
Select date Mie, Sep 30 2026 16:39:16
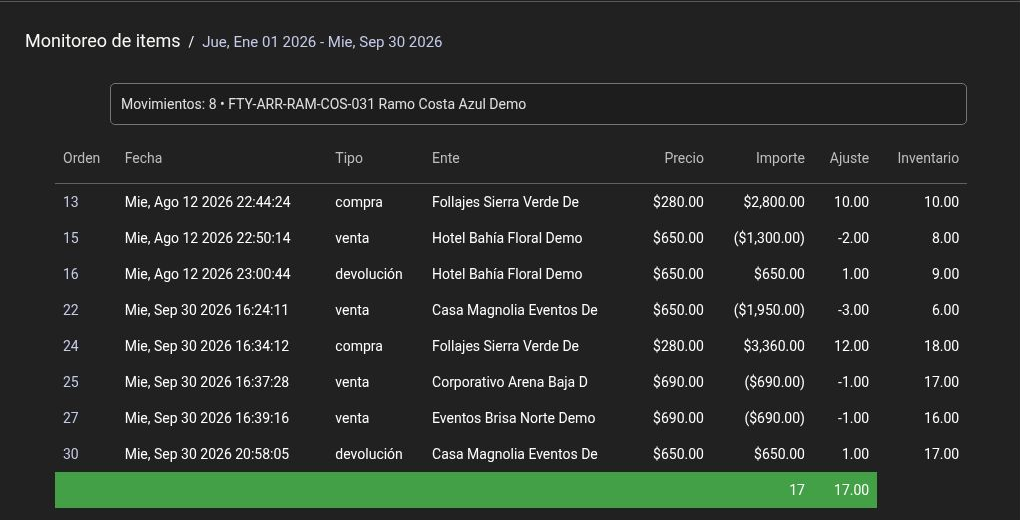(207, 418)
